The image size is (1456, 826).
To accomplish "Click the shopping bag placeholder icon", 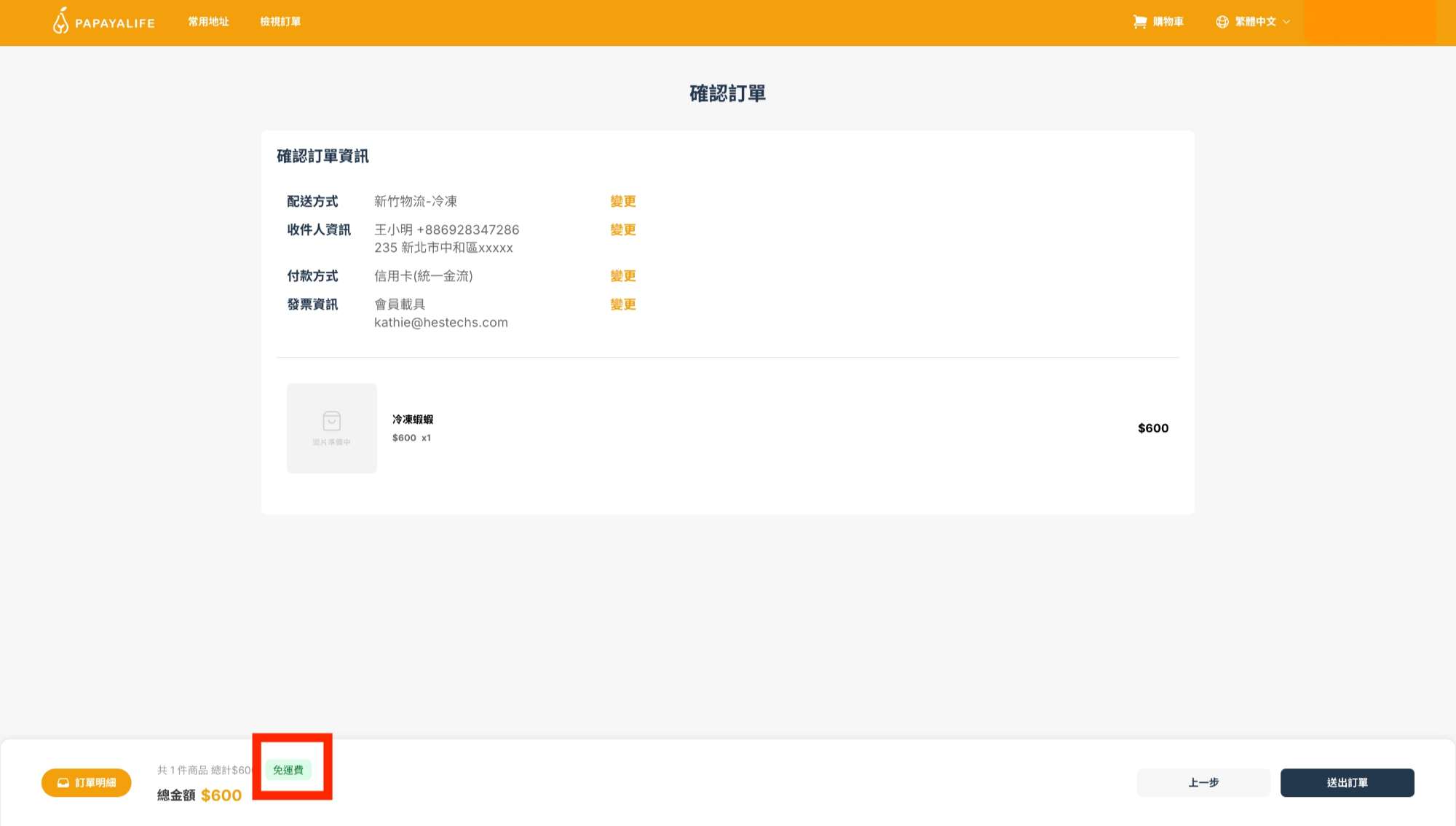I will [332, 421].
